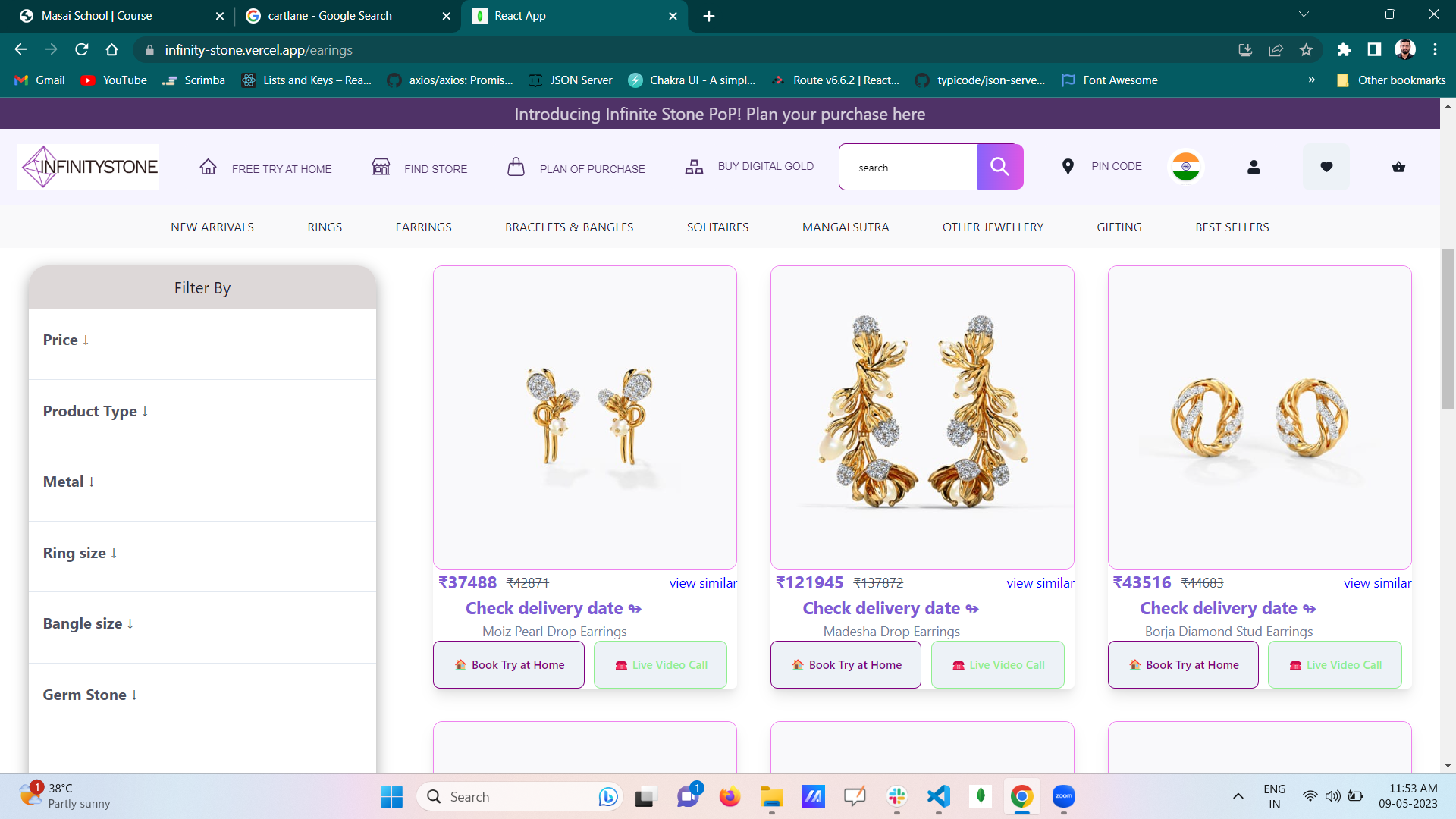
Task: Expand the Metal filter
Action: click(69, 482)
